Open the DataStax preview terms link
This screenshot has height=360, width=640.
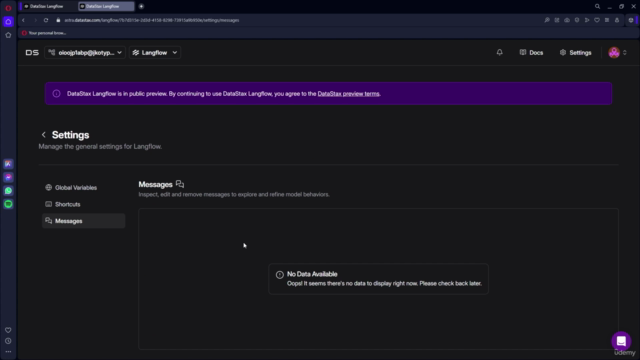point(348,93)
